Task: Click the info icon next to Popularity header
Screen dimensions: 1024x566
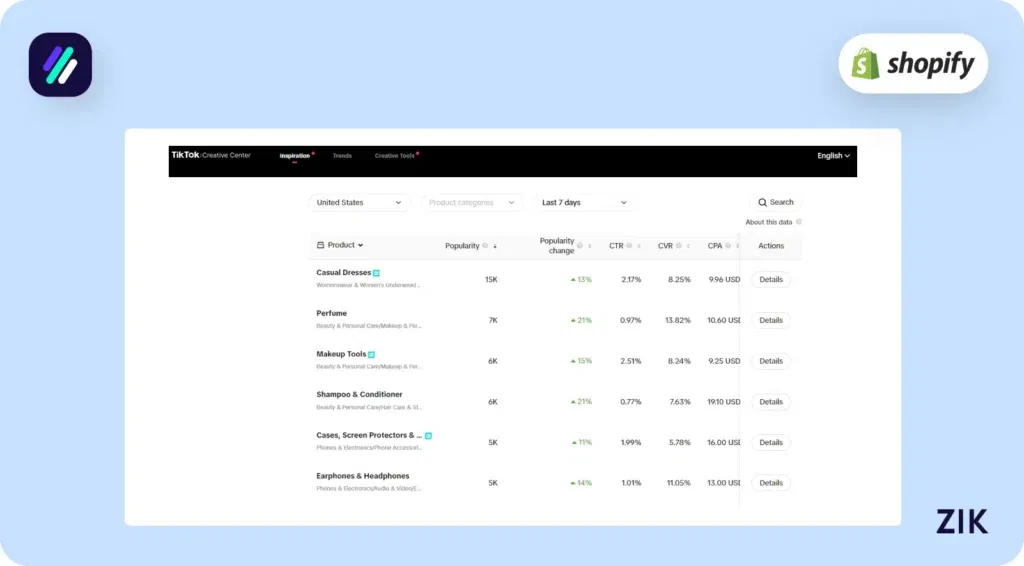Action: coord(485,245)
